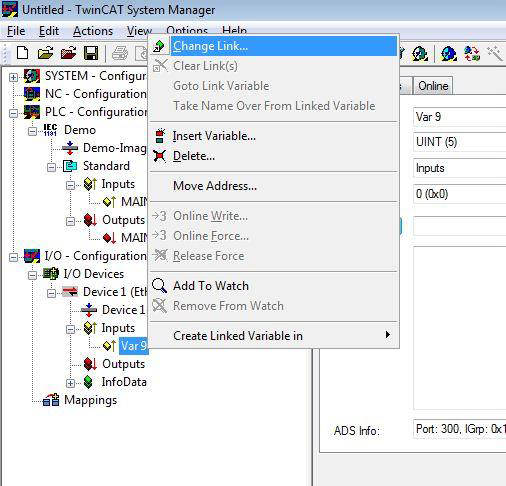Image resolution: width=506 pixels, height=486 pixels.
Task: Click the yellow Open folder toolbar icon
Action: click(45, 53)
